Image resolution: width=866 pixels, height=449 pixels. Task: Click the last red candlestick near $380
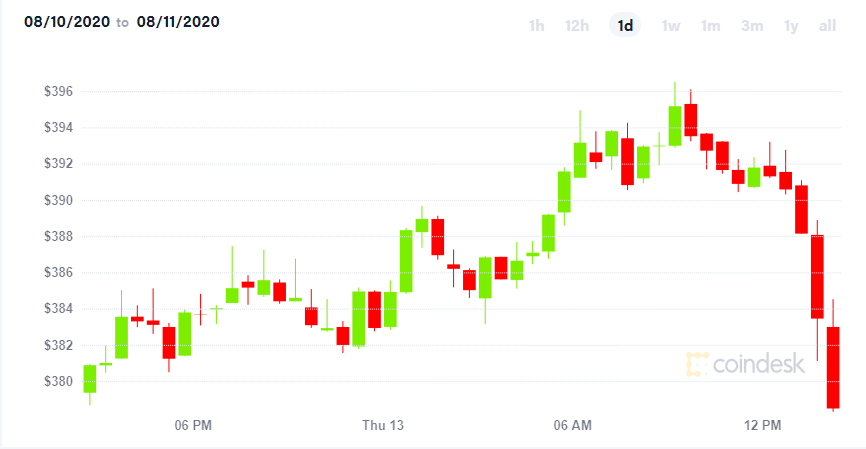tap(833, 368)
